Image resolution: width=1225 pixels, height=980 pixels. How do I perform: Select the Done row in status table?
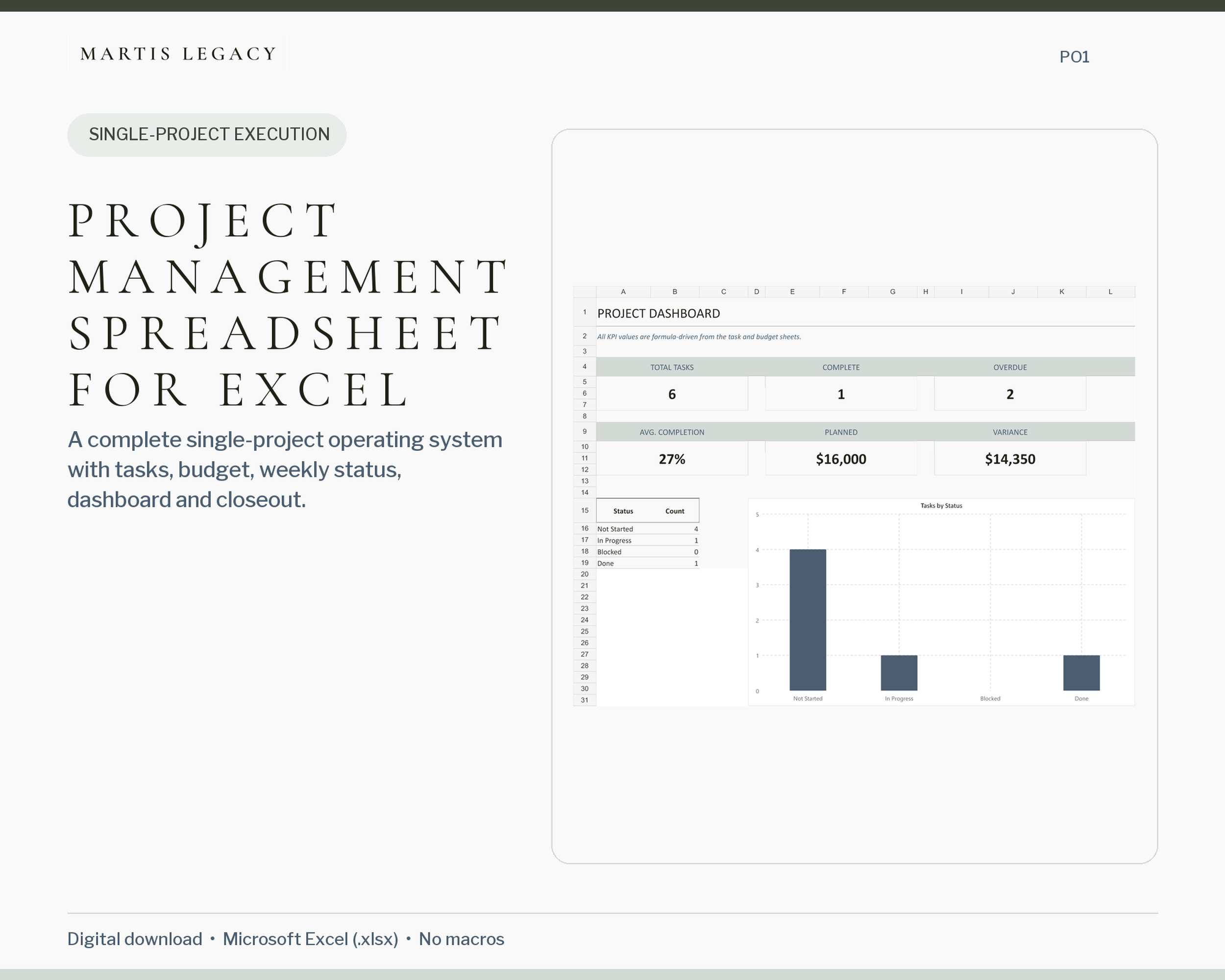[647, 563]
